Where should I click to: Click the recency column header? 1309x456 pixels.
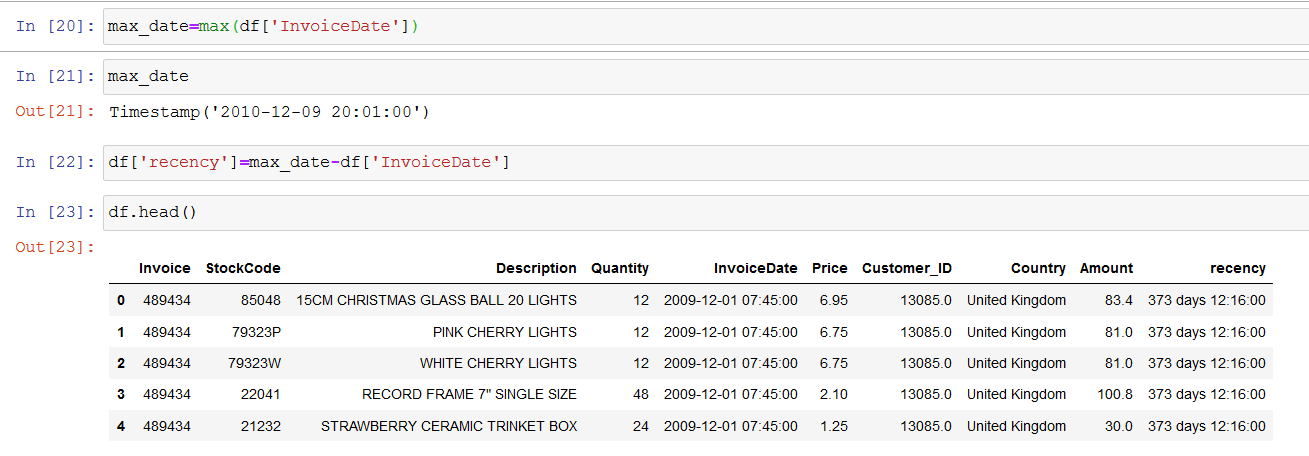(x=1238, y=268)
